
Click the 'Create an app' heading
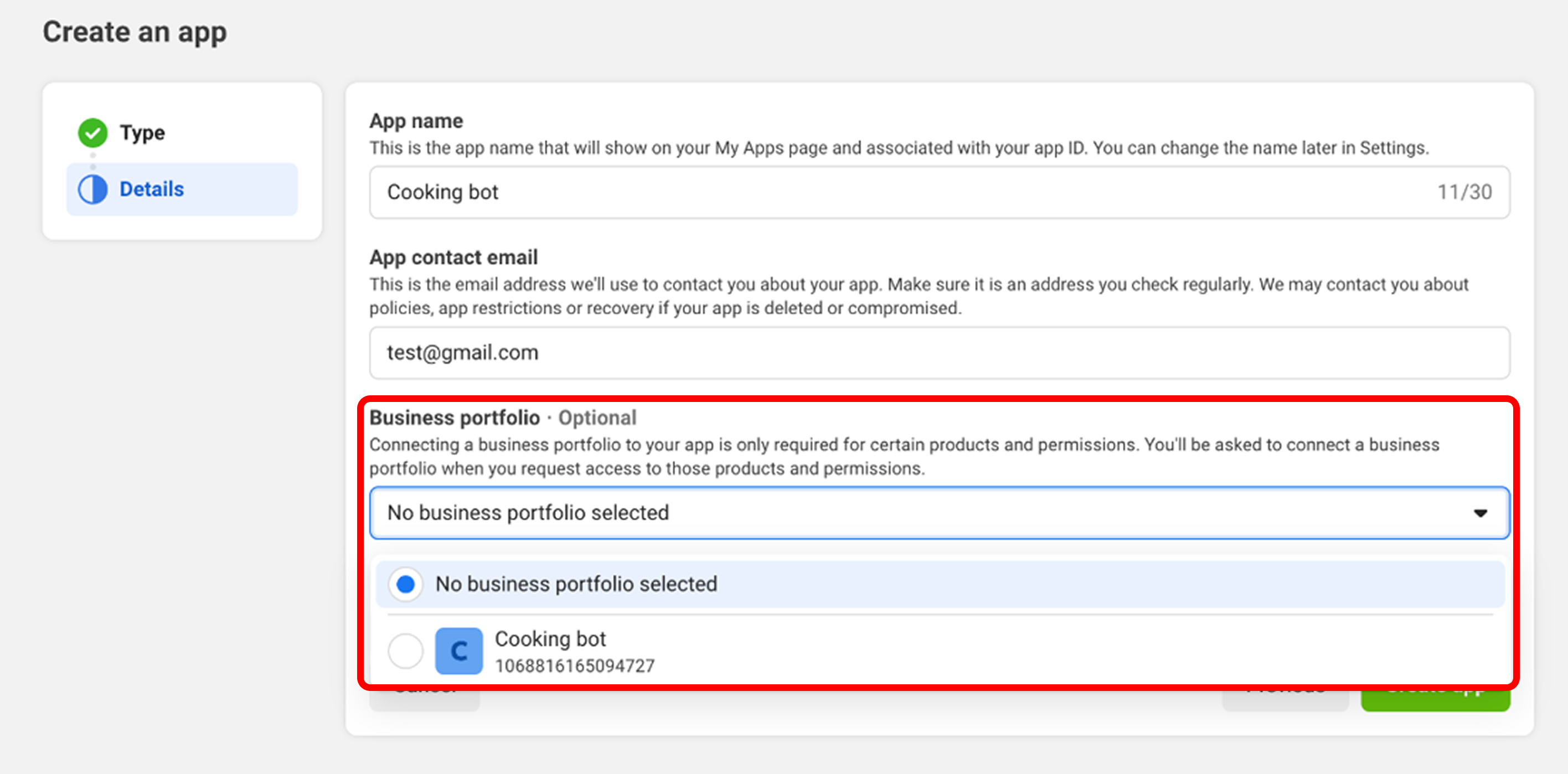click(x=135, y=32)
